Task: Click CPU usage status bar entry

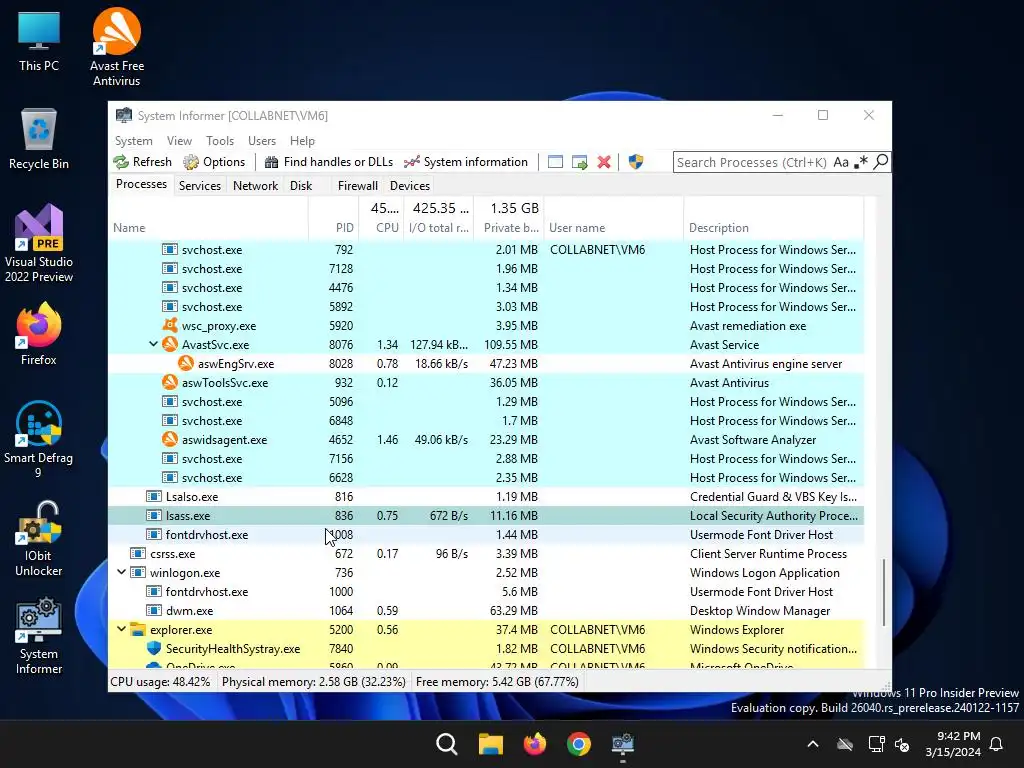Action: pyautogui.click(x=161, y=682)
